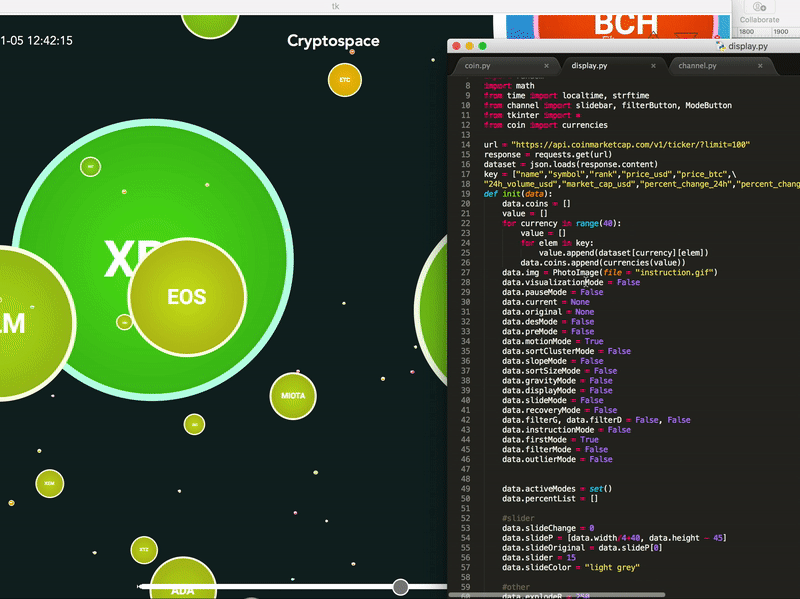Close the channel.py tab

tap(760, 66)
